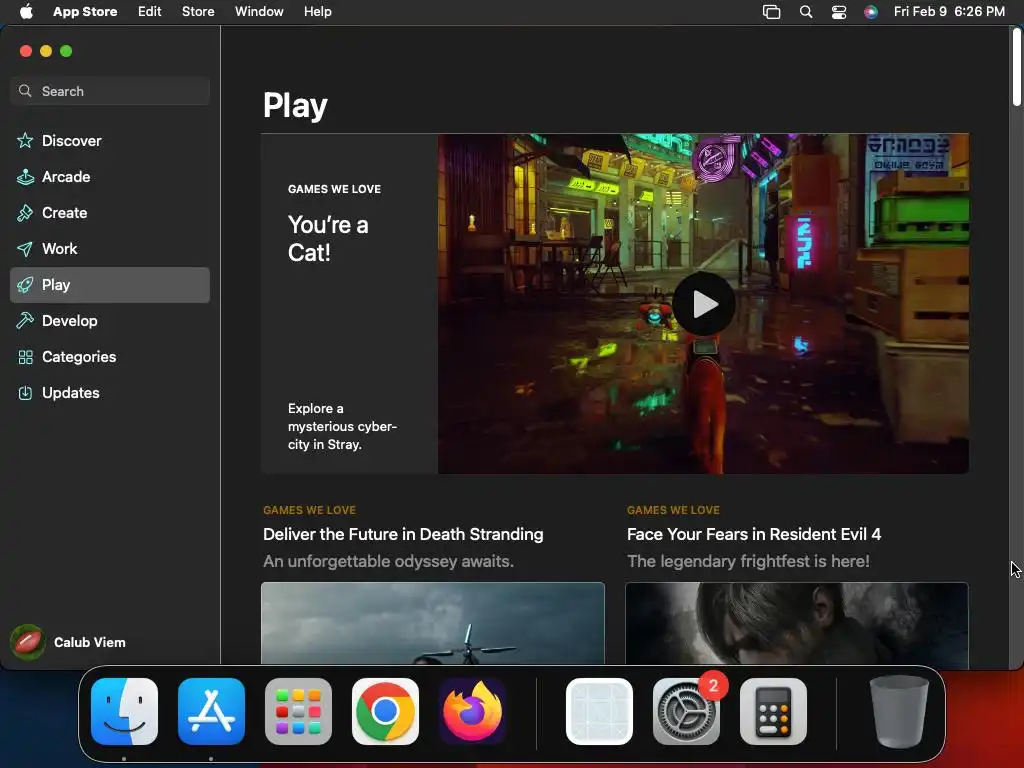Screen dimensions: 1024x768
Task: Open Control Center in the menu bar
Action: pos(839,12)
